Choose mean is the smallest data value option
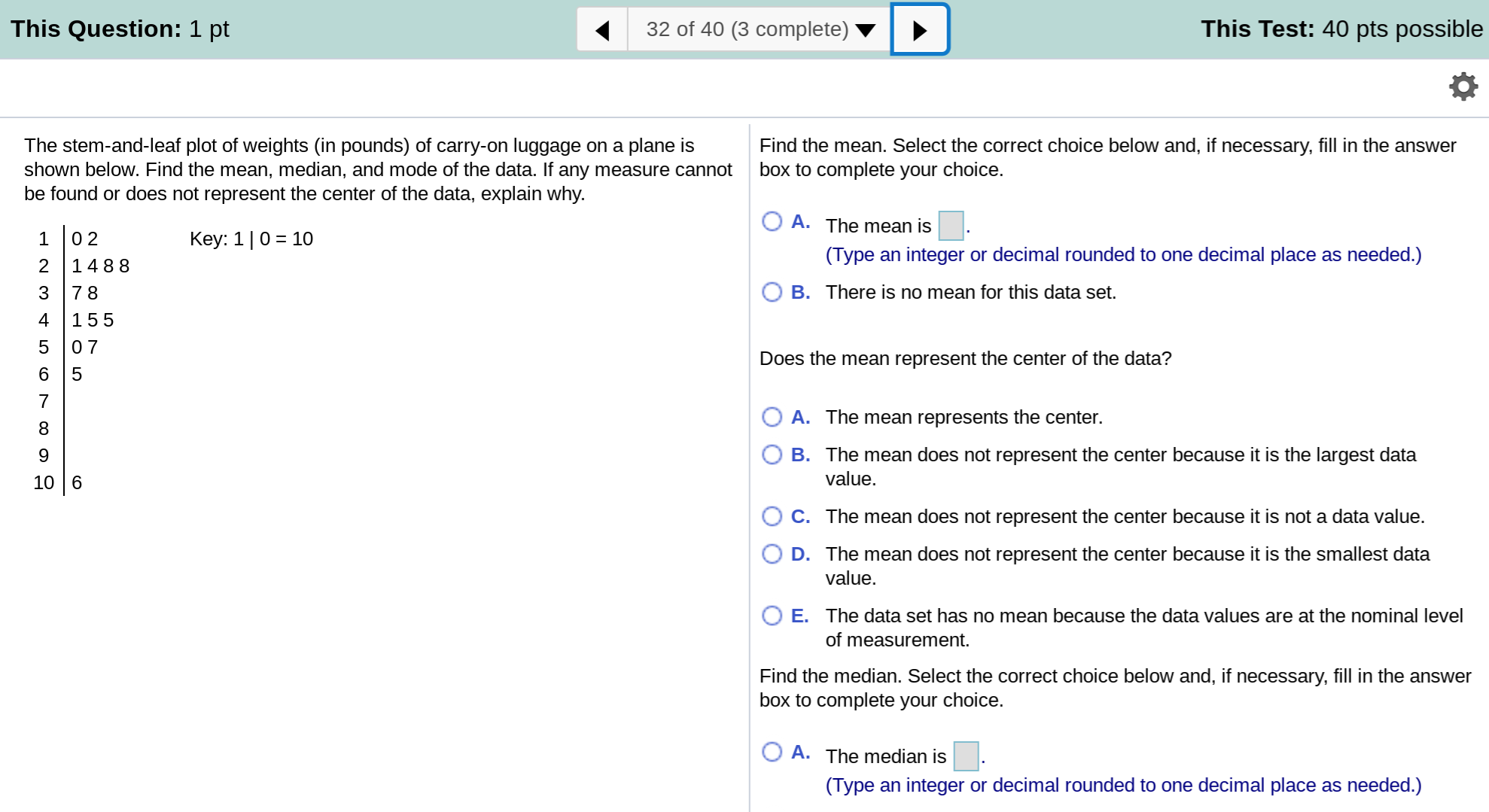The image size is (1489, 812). click(x=772, y=554)
